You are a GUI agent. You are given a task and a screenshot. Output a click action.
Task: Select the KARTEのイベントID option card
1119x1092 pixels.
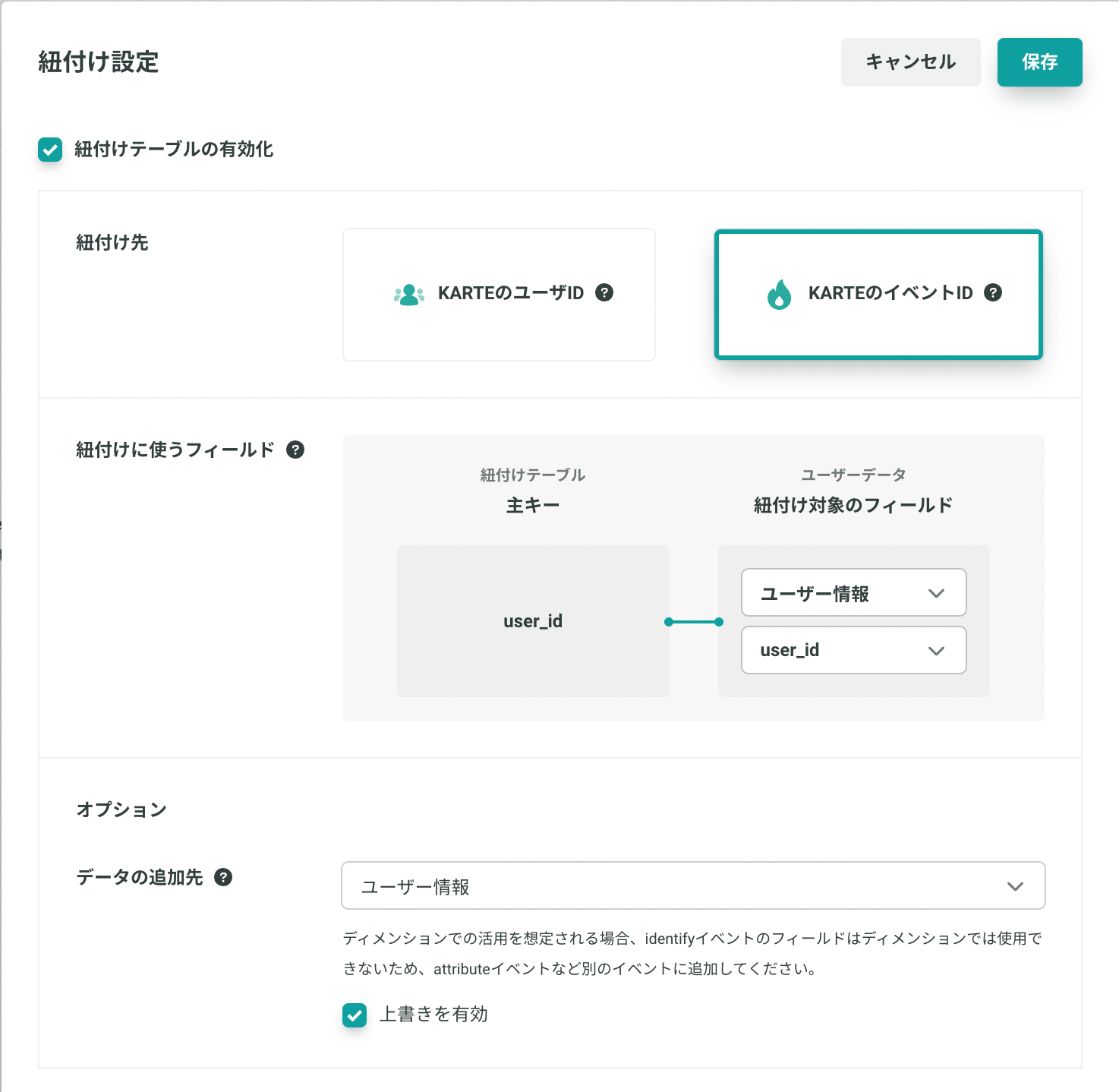tap(878, 295)
